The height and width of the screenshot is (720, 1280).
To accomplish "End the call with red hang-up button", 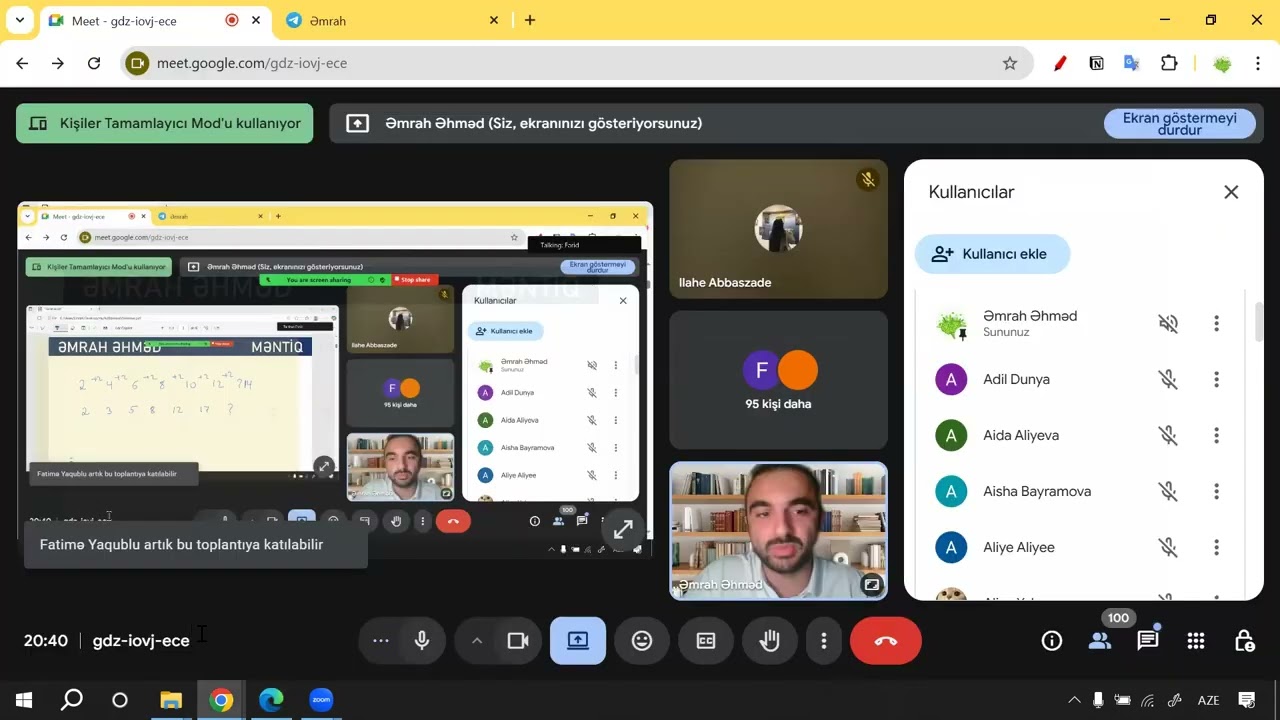I will [886, 641].
